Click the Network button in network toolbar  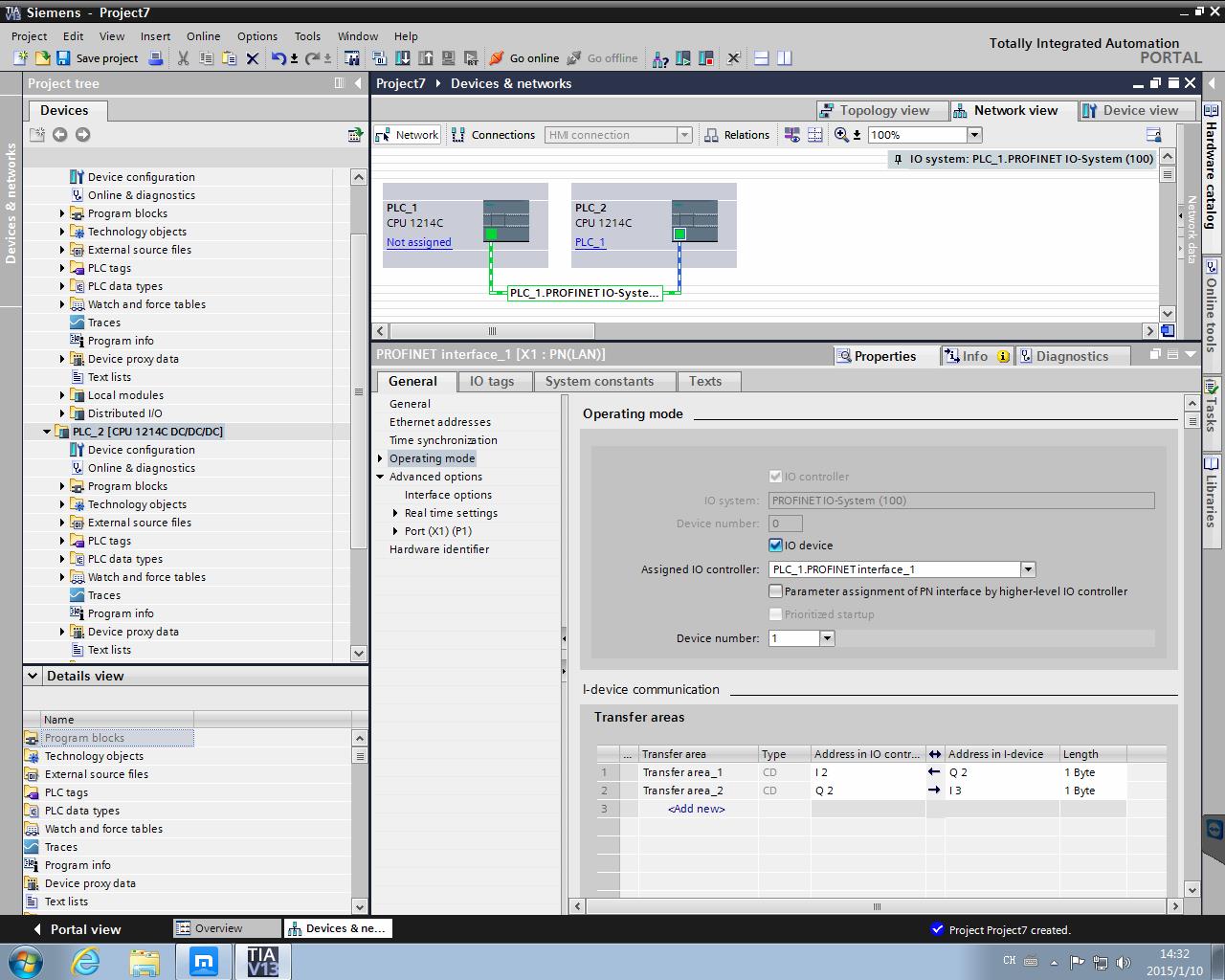click(409, 135)
